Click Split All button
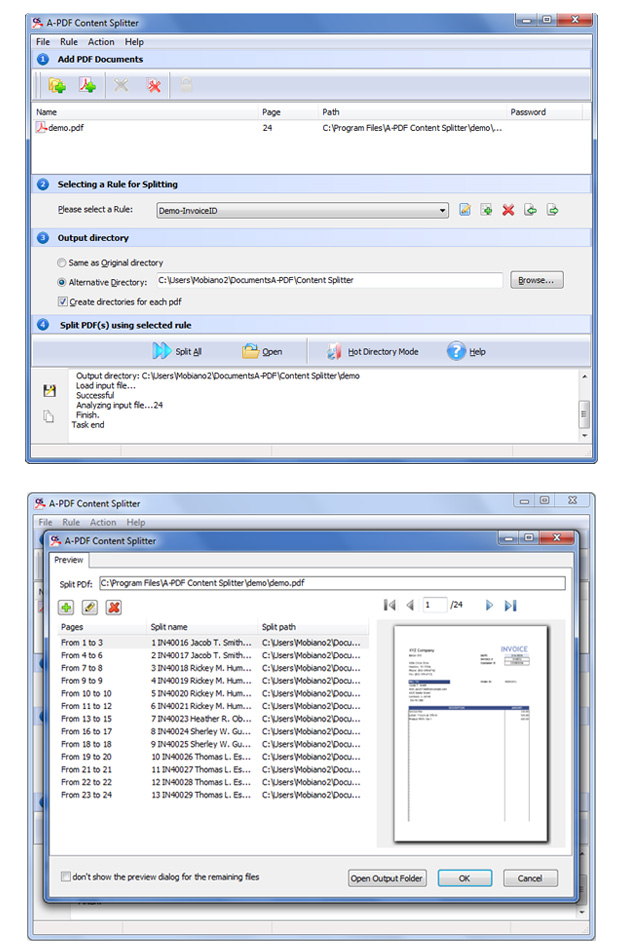This screenshot has width=620, height=950. (x=177, y=351)
